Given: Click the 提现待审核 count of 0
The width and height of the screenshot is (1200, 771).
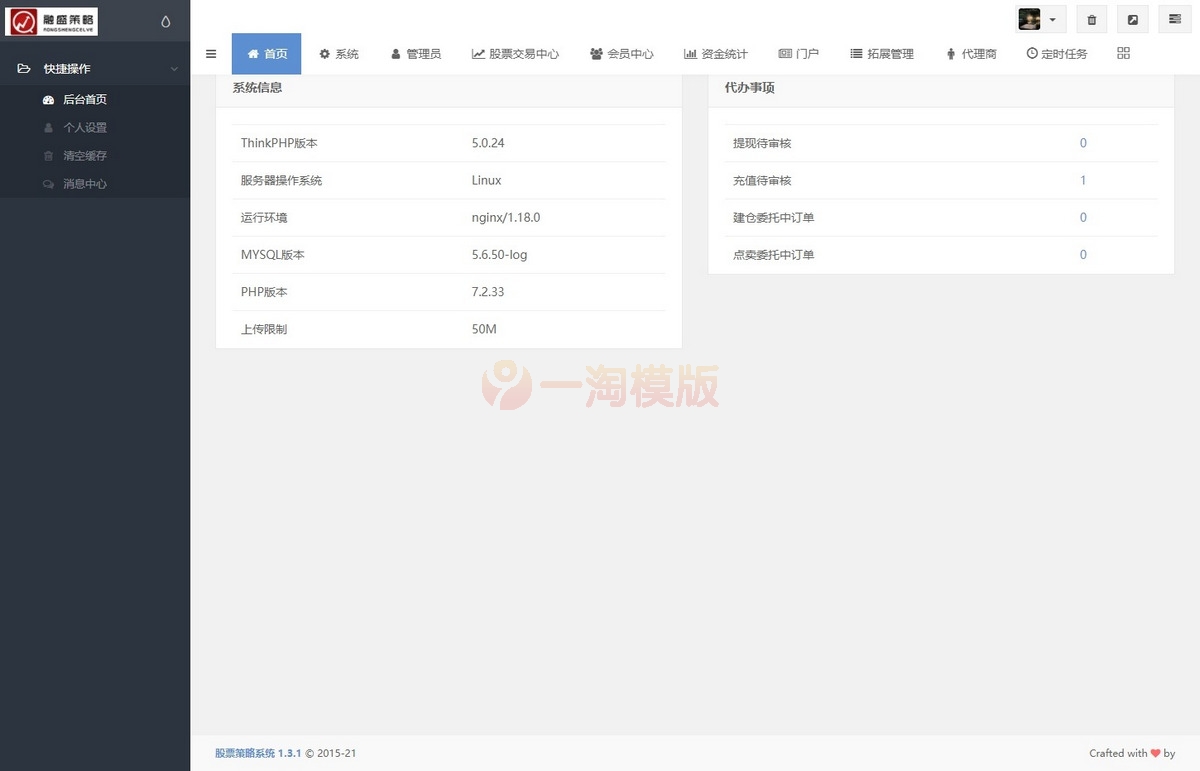Looking at the screenshot, I should click(x=1083, y=143).
